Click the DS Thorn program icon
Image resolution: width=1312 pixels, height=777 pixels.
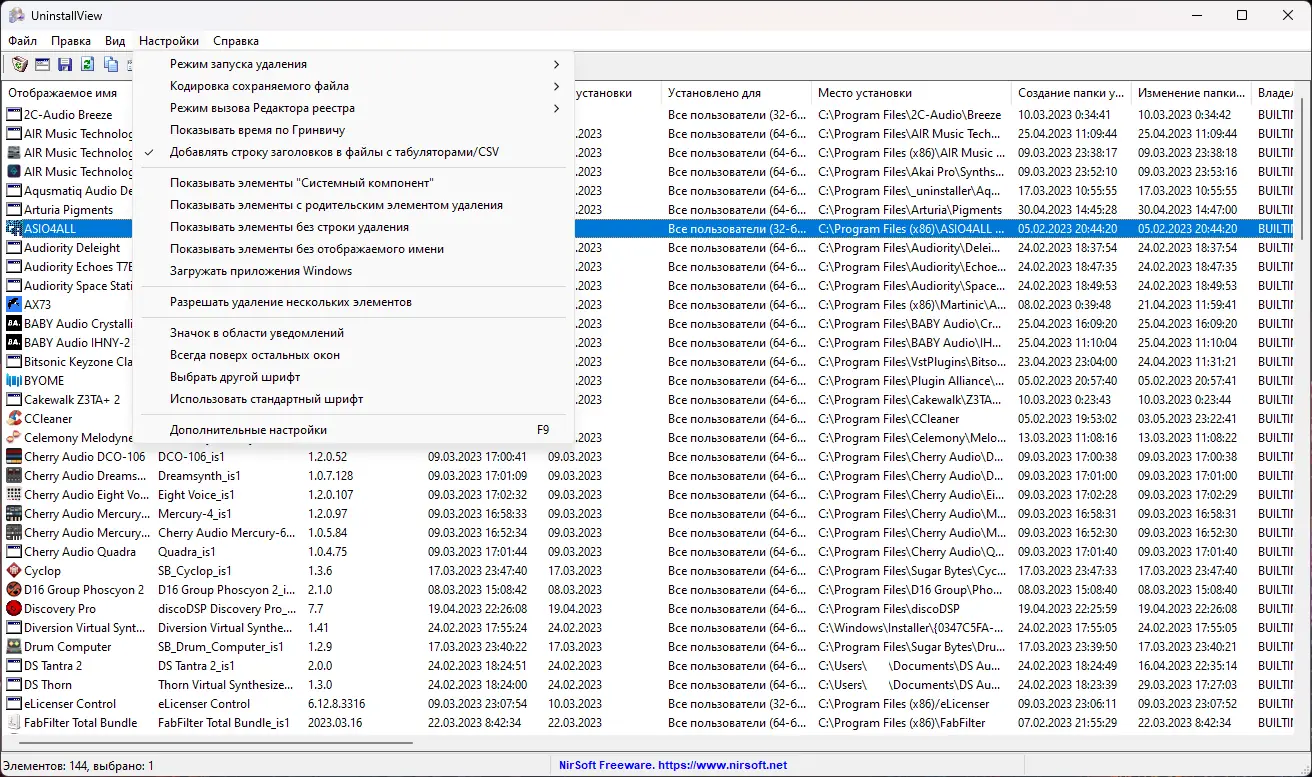[x=14, y=685]
